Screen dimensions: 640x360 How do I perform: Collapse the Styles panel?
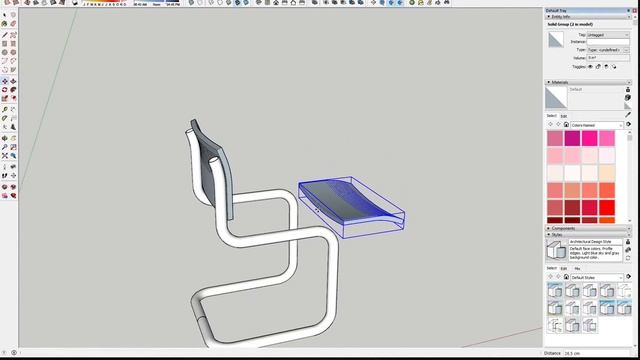click(549, 235)
